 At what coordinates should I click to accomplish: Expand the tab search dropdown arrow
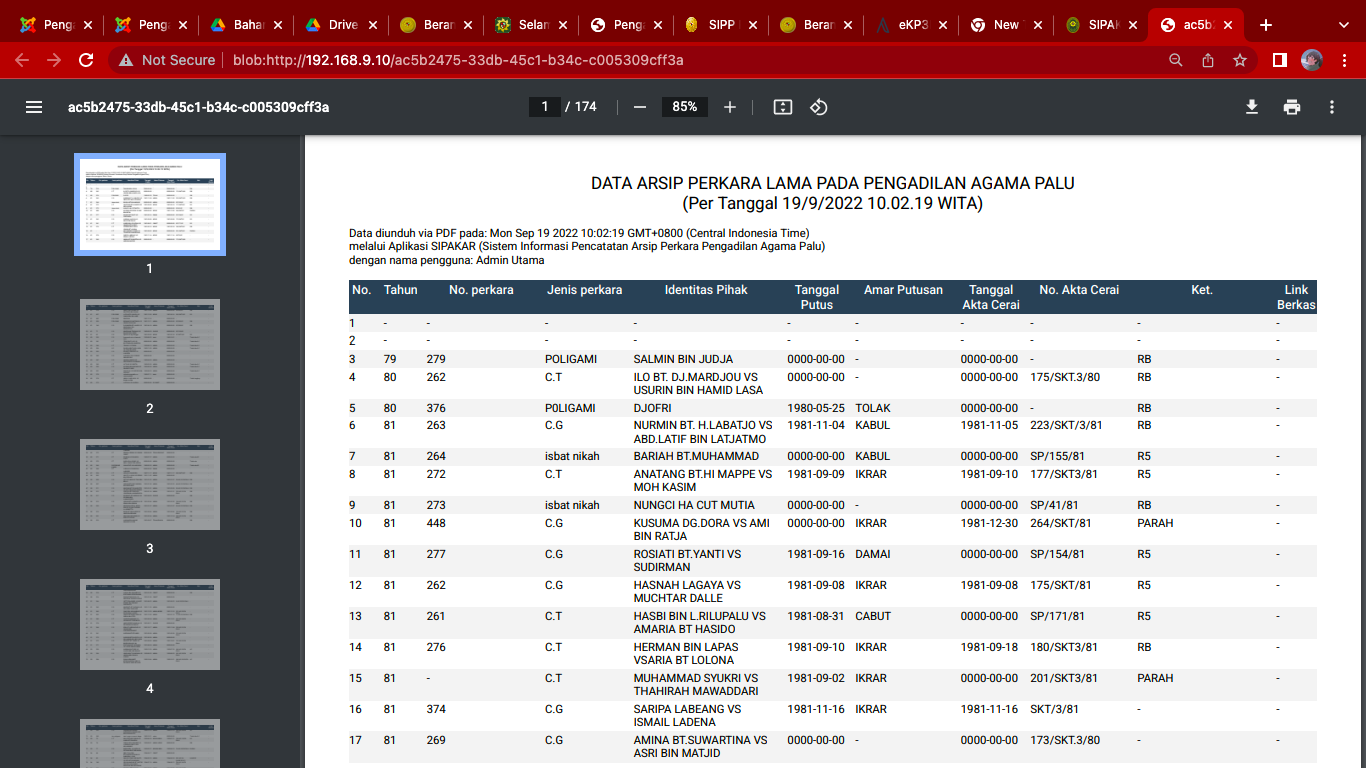[x=1342, y=25]
